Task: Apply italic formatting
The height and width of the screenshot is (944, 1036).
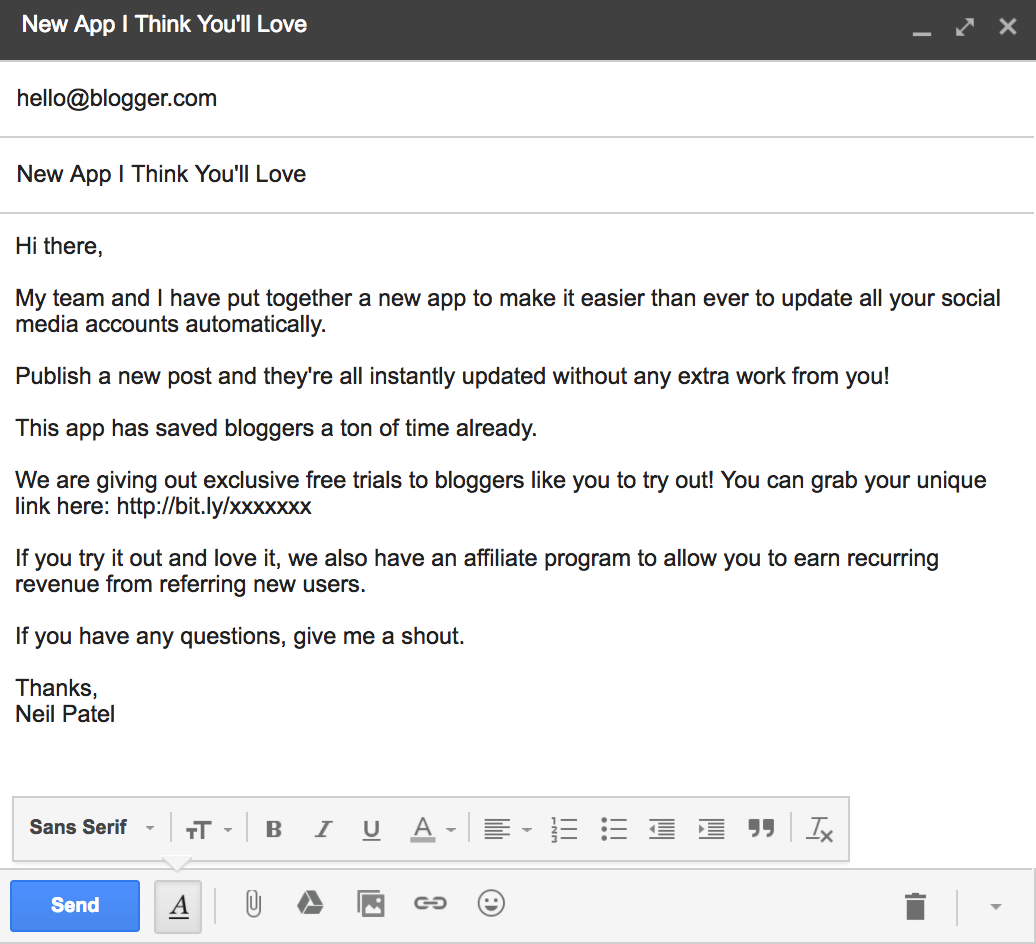Action: tap(322, 828)
